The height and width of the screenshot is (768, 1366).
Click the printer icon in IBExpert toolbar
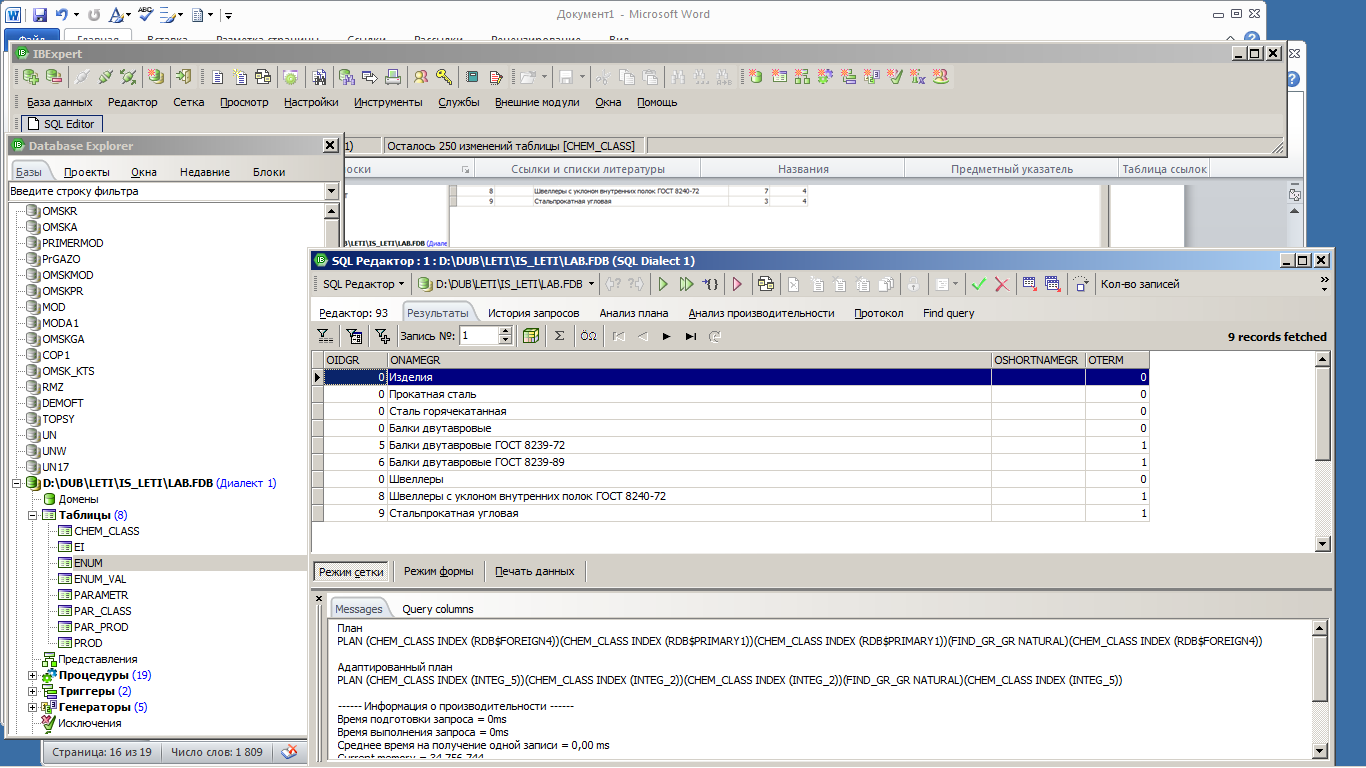click(393, 76)
